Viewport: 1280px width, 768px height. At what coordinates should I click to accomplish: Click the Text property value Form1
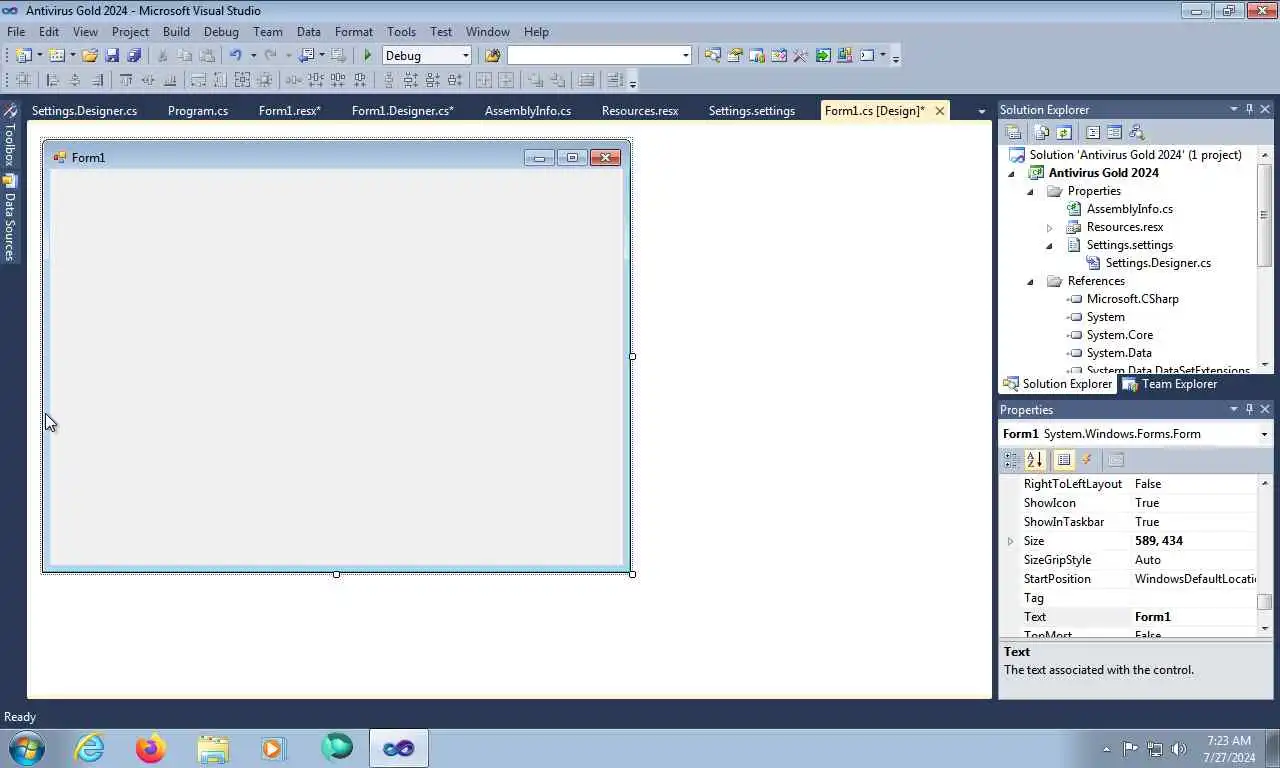(1195, 617)
